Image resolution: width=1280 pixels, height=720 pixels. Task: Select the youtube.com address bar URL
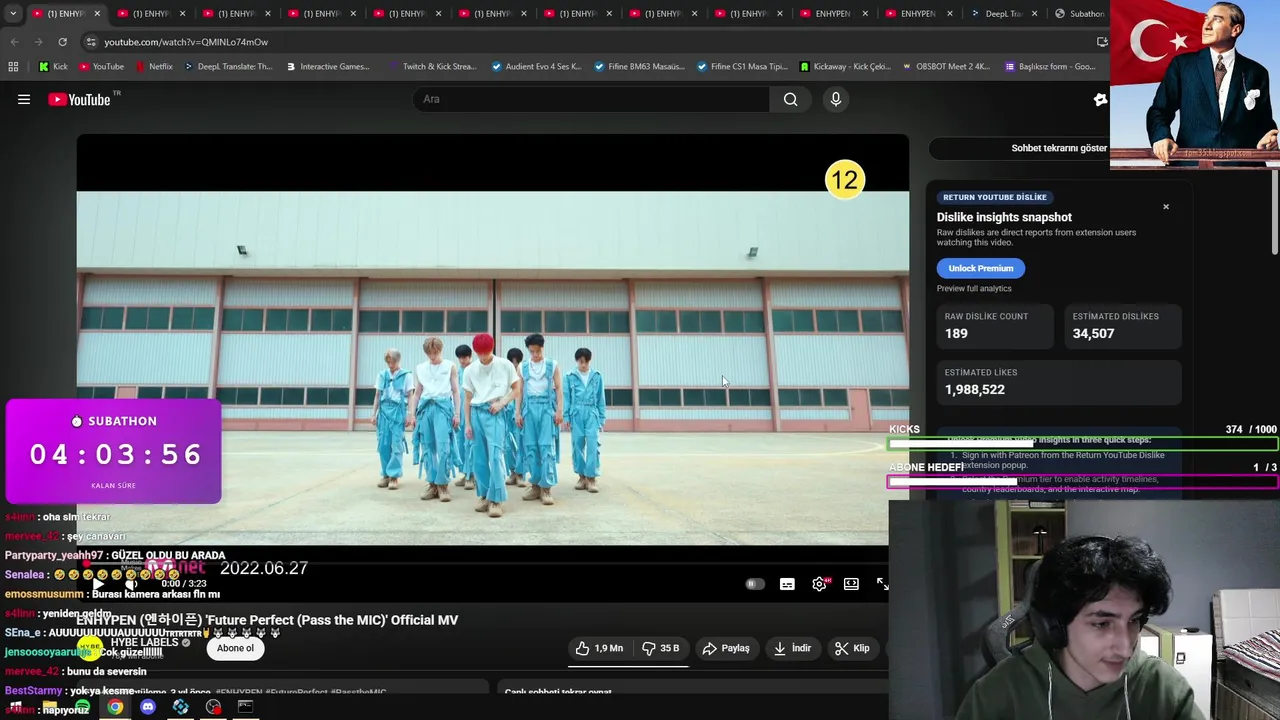click(186, 42)
